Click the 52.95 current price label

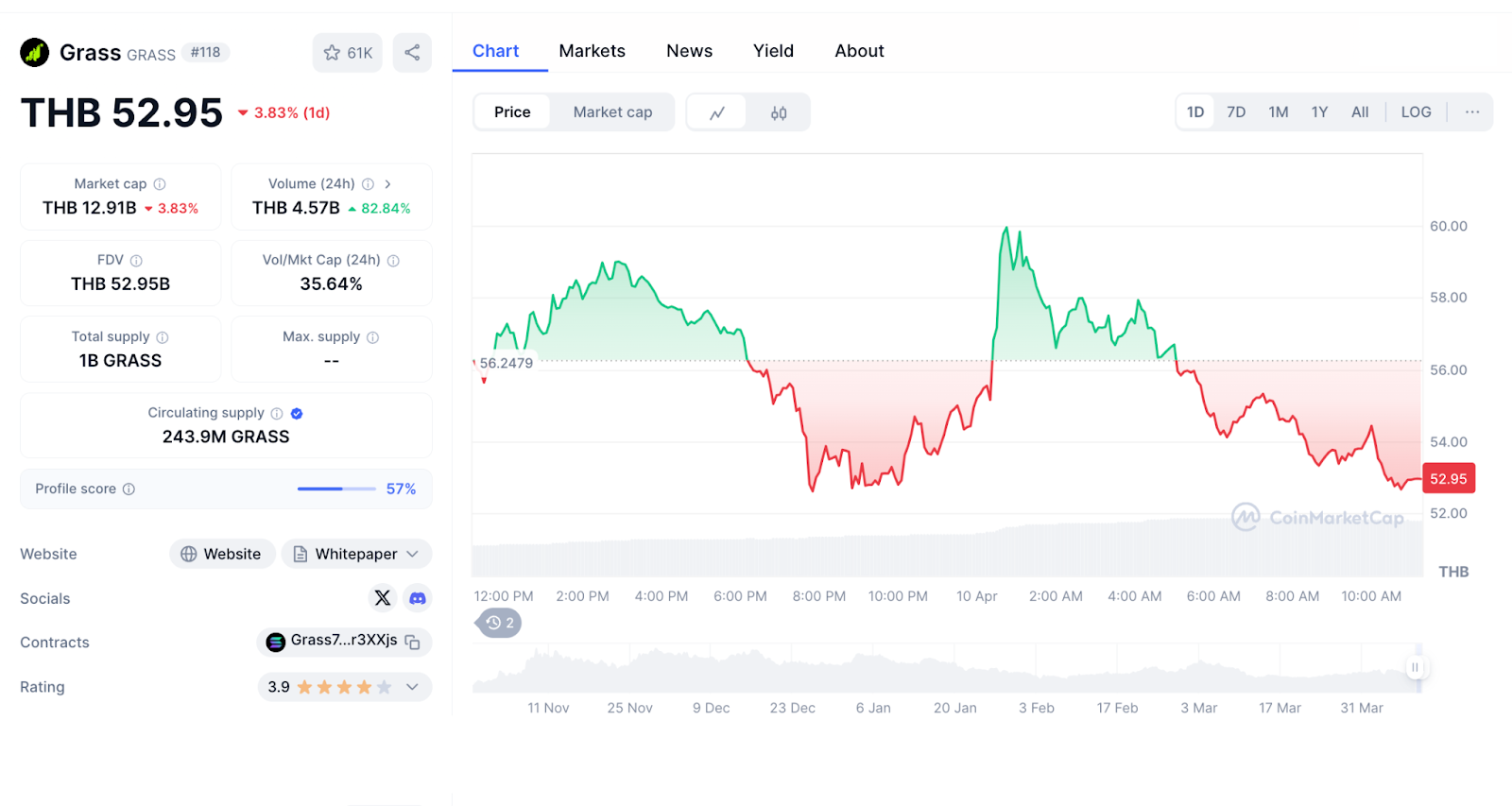point(1449,479)
